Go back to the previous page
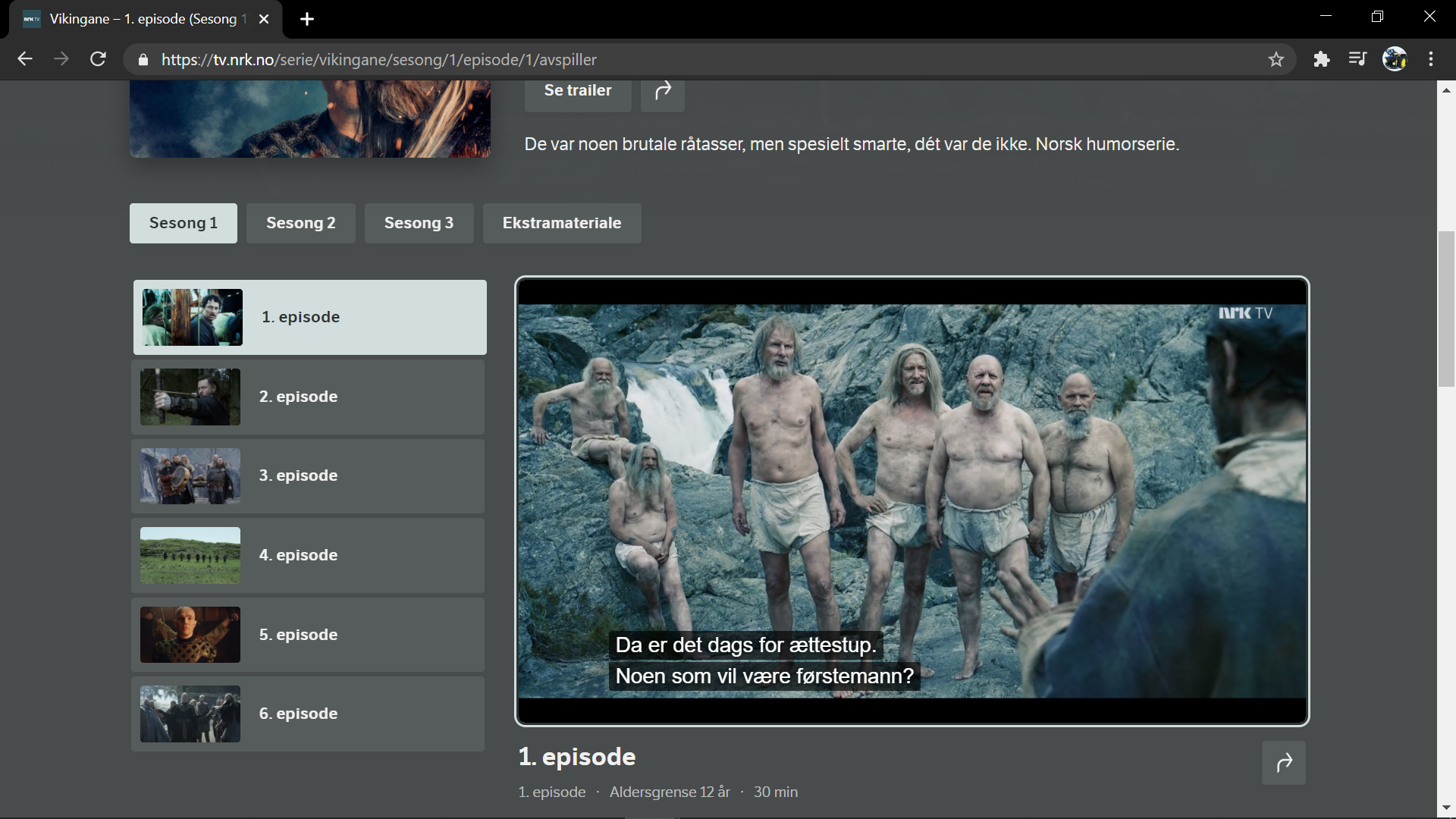The height and width of the screenshot is (819, 1456). coord(25,59)
